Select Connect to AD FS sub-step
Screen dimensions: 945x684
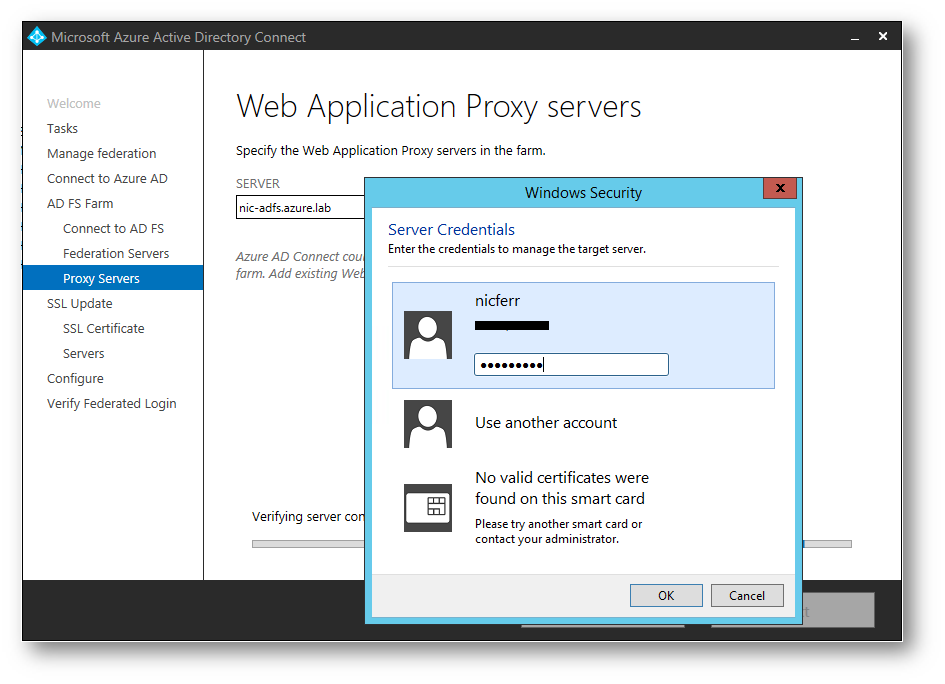tap(113, 228)
